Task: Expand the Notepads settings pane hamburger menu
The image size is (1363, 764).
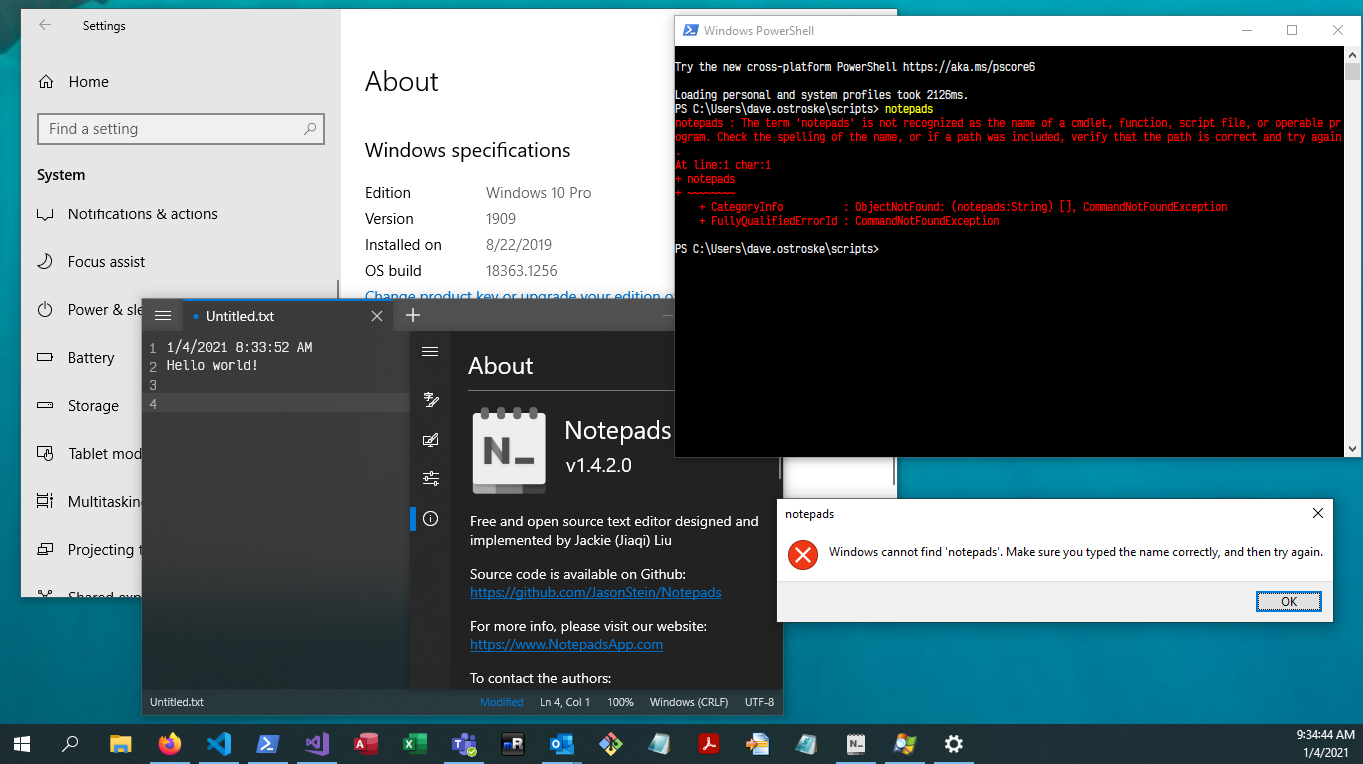Action: click(431, 351)
